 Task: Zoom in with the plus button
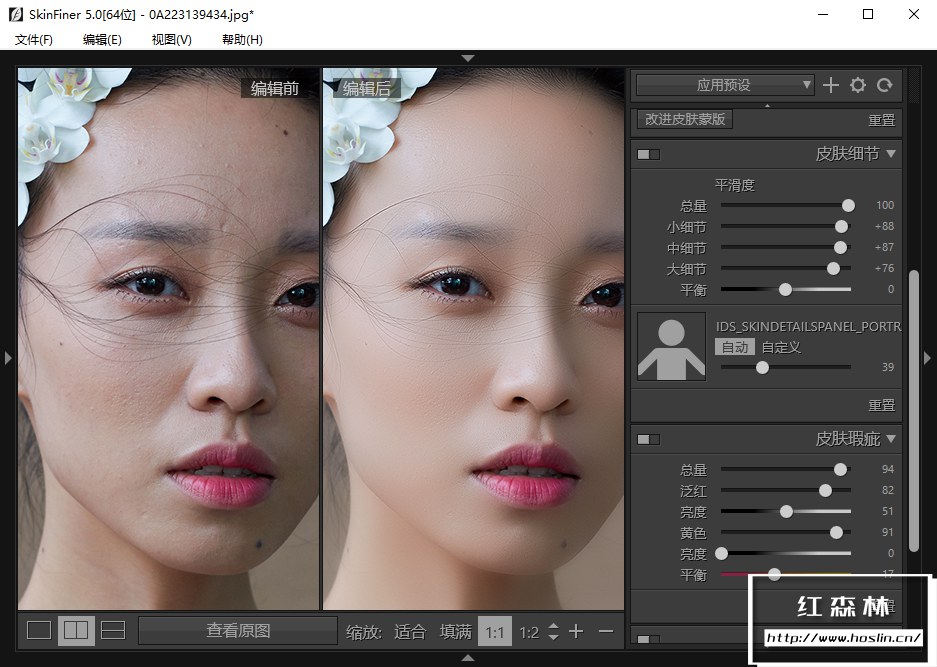[x=576, y=631]
